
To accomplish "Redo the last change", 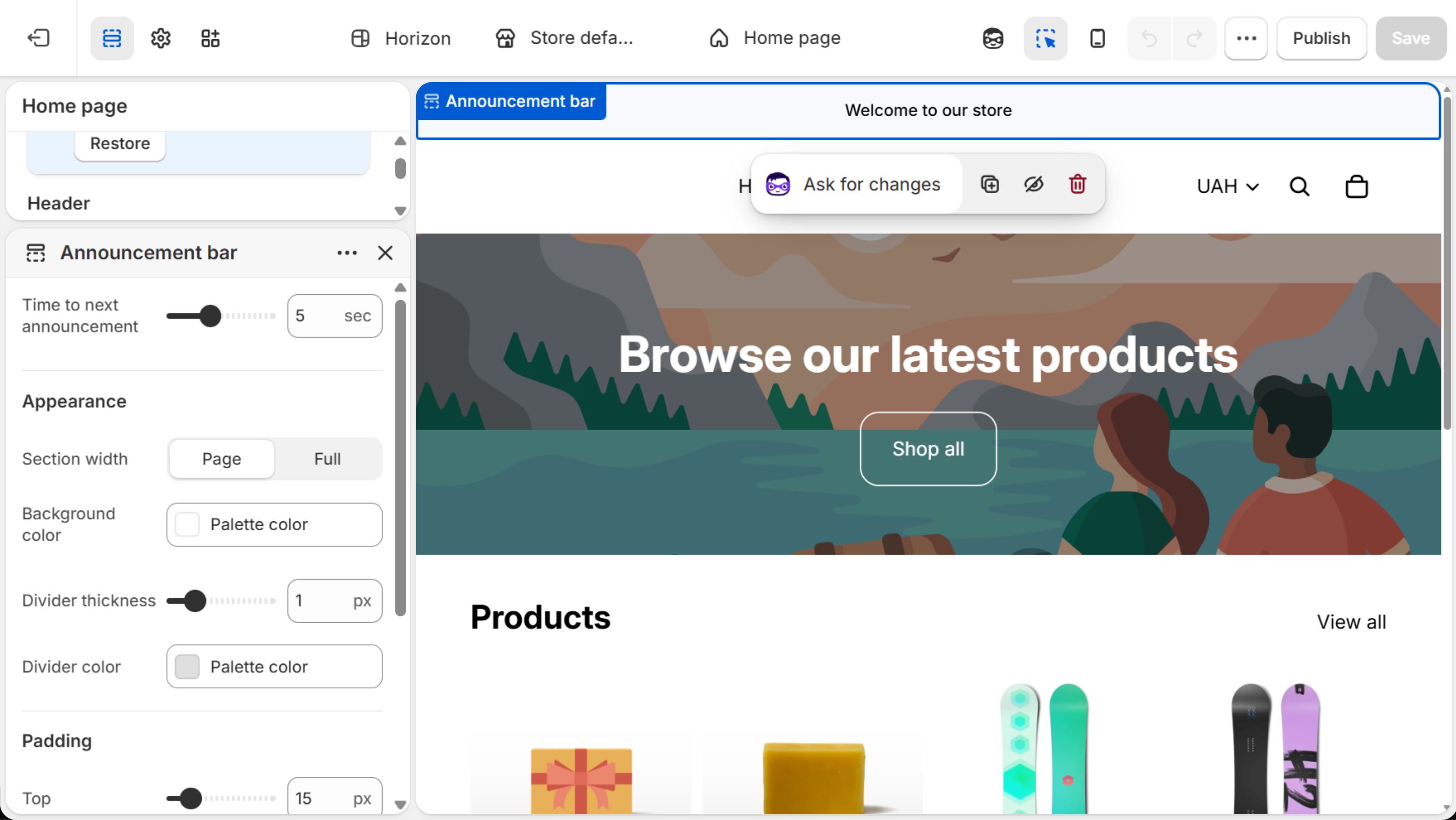I will coord(1195,38).
